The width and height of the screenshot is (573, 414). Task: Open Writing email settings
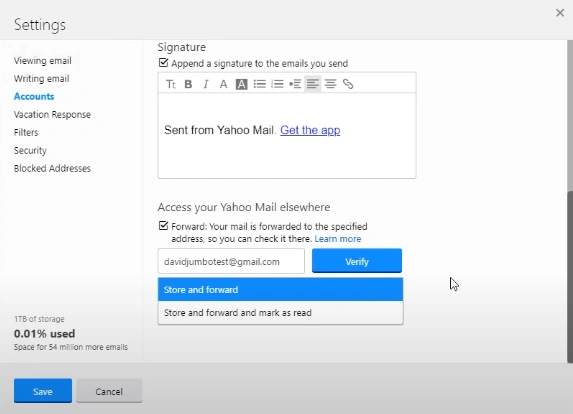[42, 79]
